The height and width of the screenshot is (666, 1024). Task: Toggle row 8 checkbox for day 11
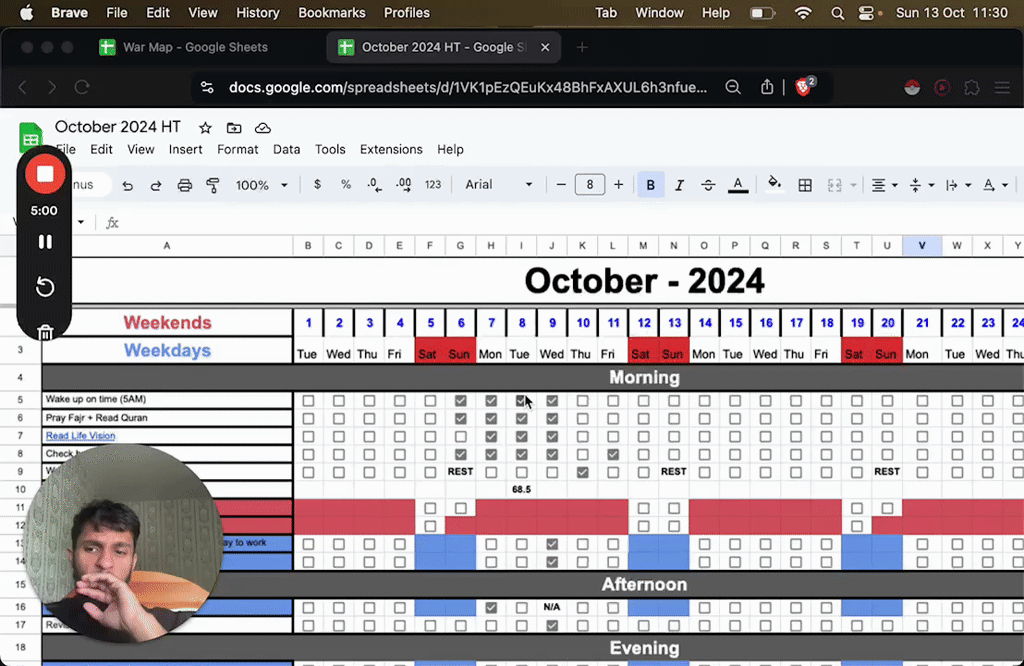(613, 454)
